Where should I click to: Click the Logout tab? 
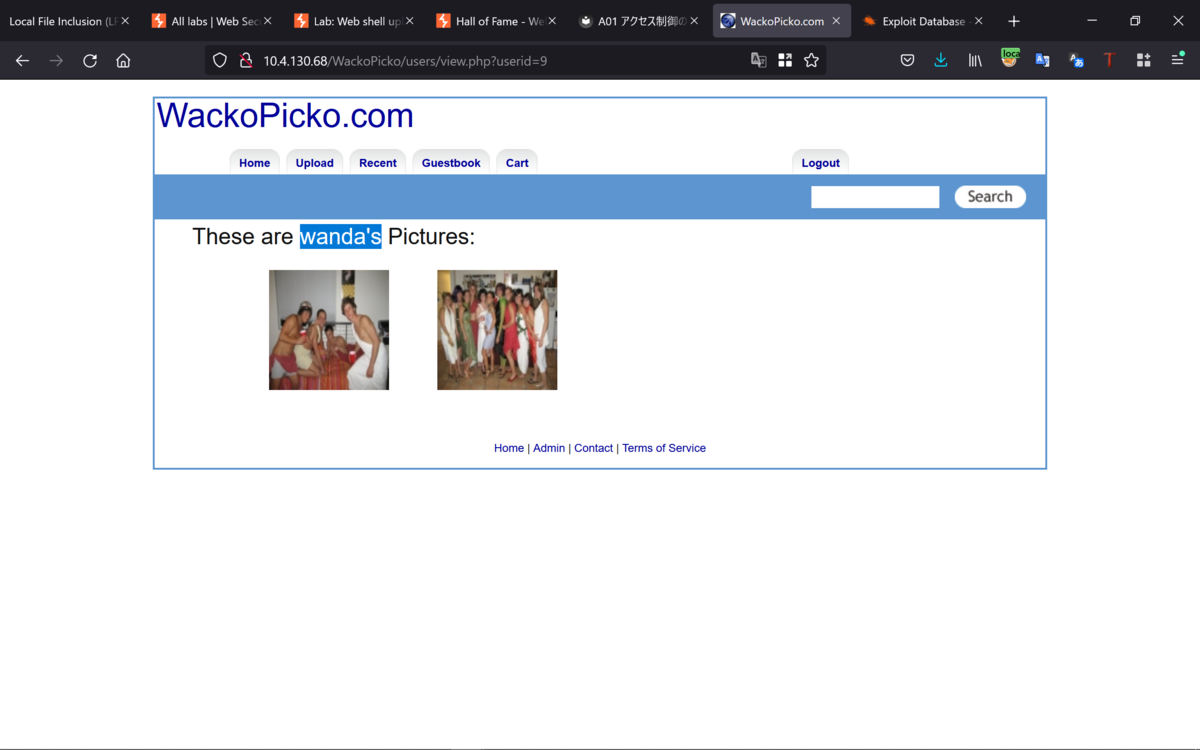pos(820,162)
